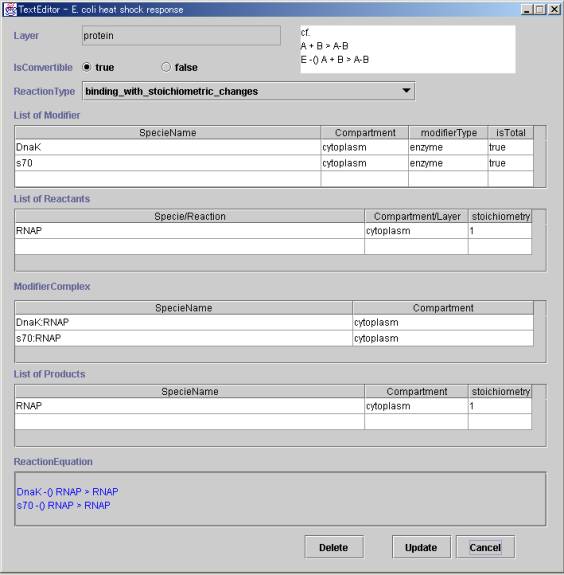Click the modifierType column header
The image size is (564, 575).
[448, 133]
